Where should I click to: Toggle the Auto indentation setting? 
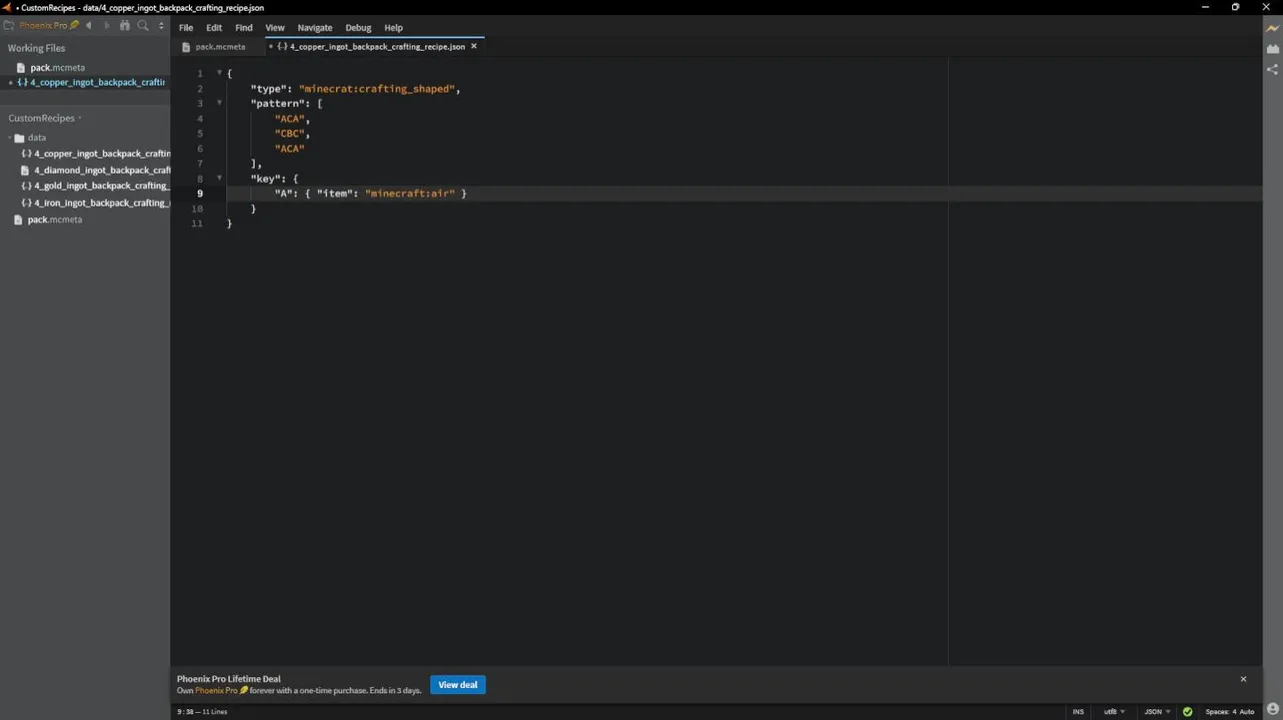(1247, 712)
